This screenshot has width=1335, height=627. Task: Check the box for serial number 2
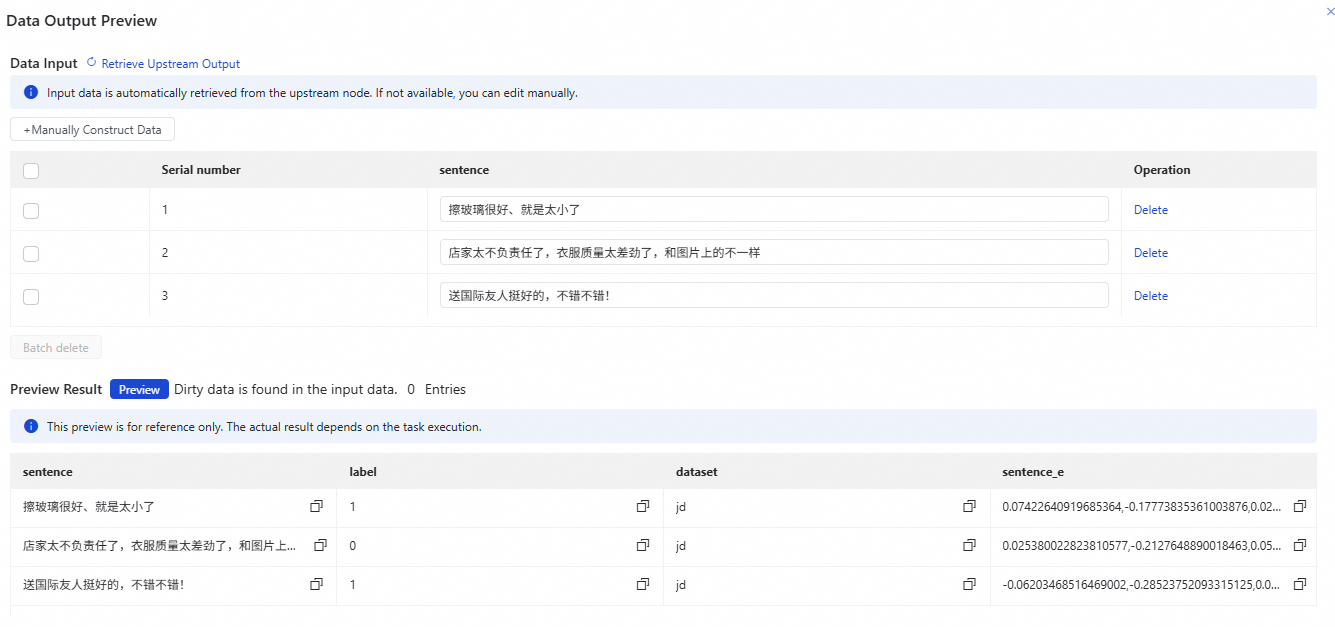[x=31, y=254]
